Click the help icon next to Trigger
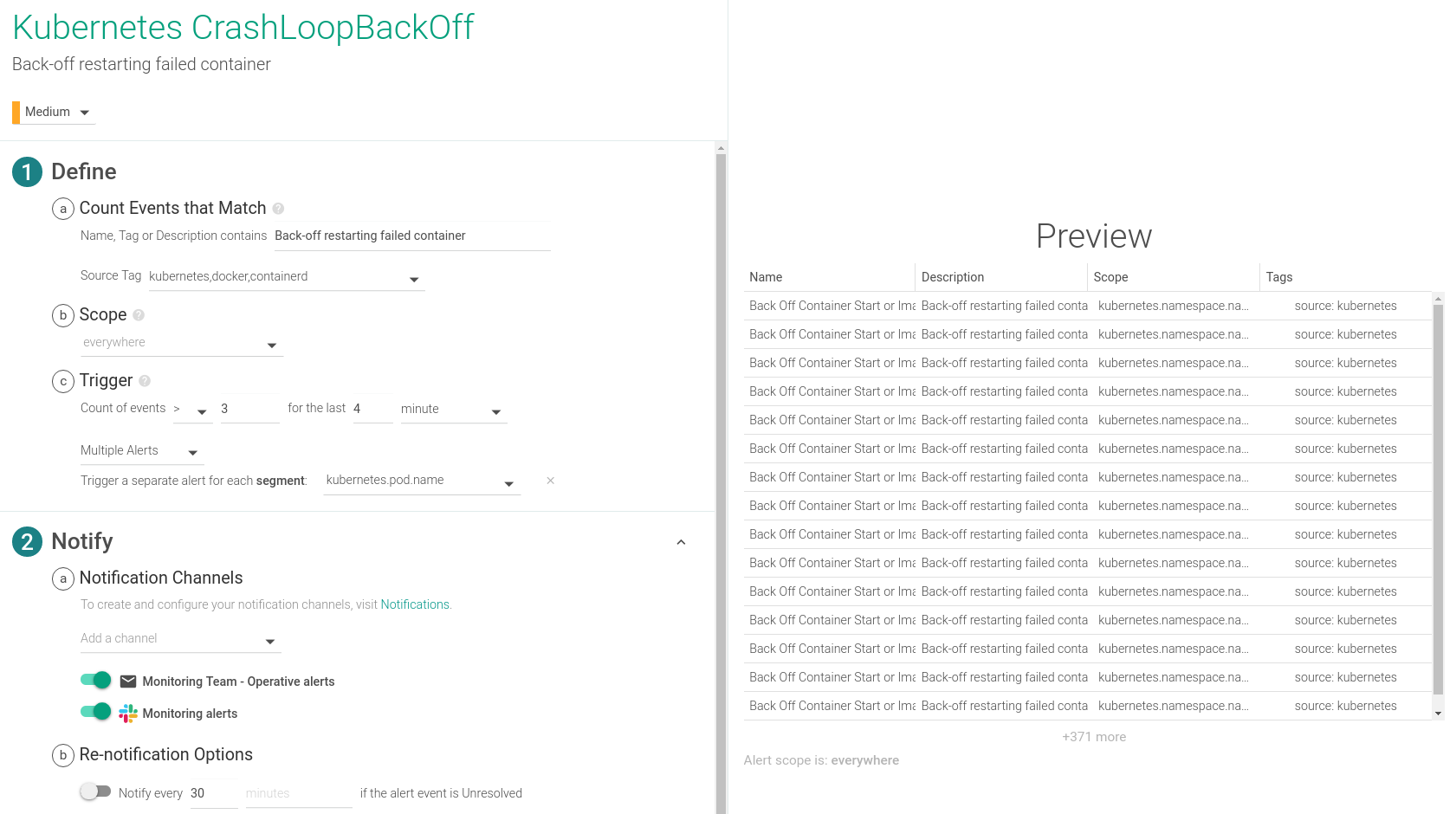The width and height of the screenshot is (1456, 814). point(145,381)
